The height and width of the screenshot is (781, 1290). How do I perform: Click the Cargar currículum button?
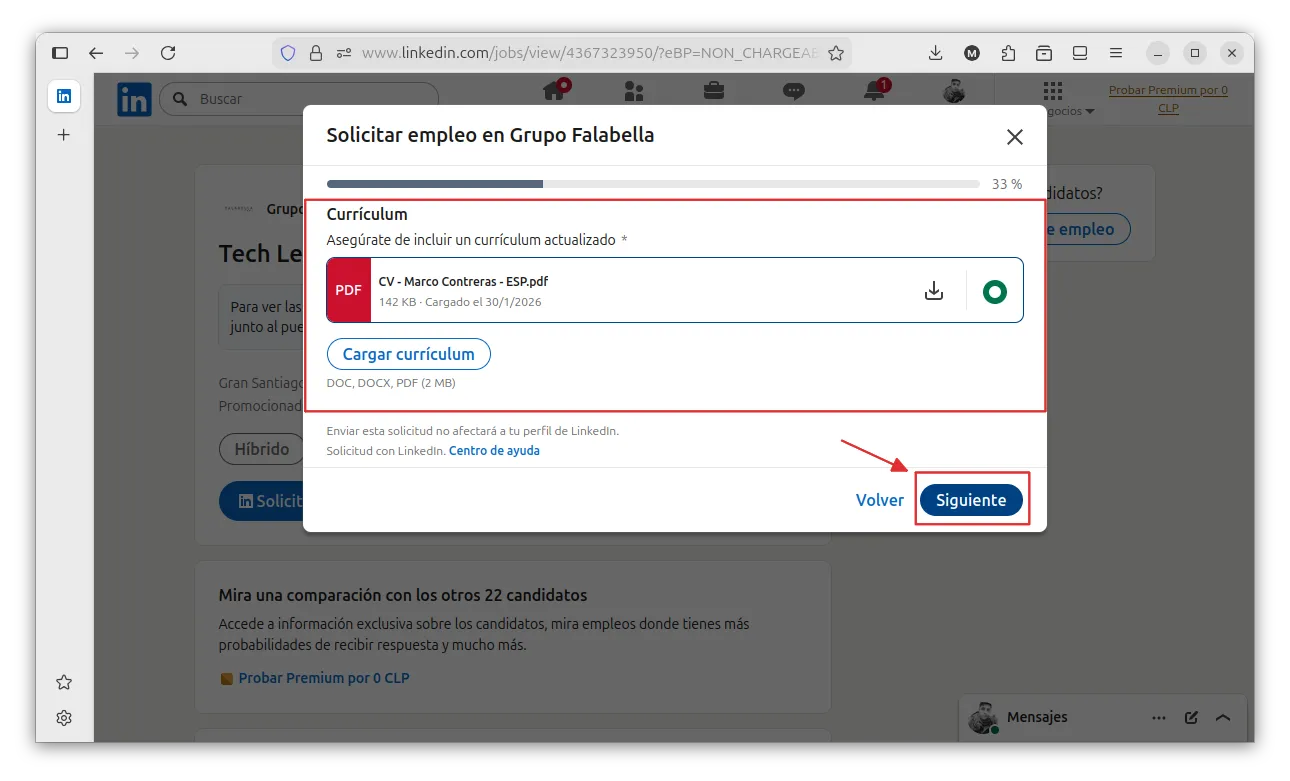point(408,353)
